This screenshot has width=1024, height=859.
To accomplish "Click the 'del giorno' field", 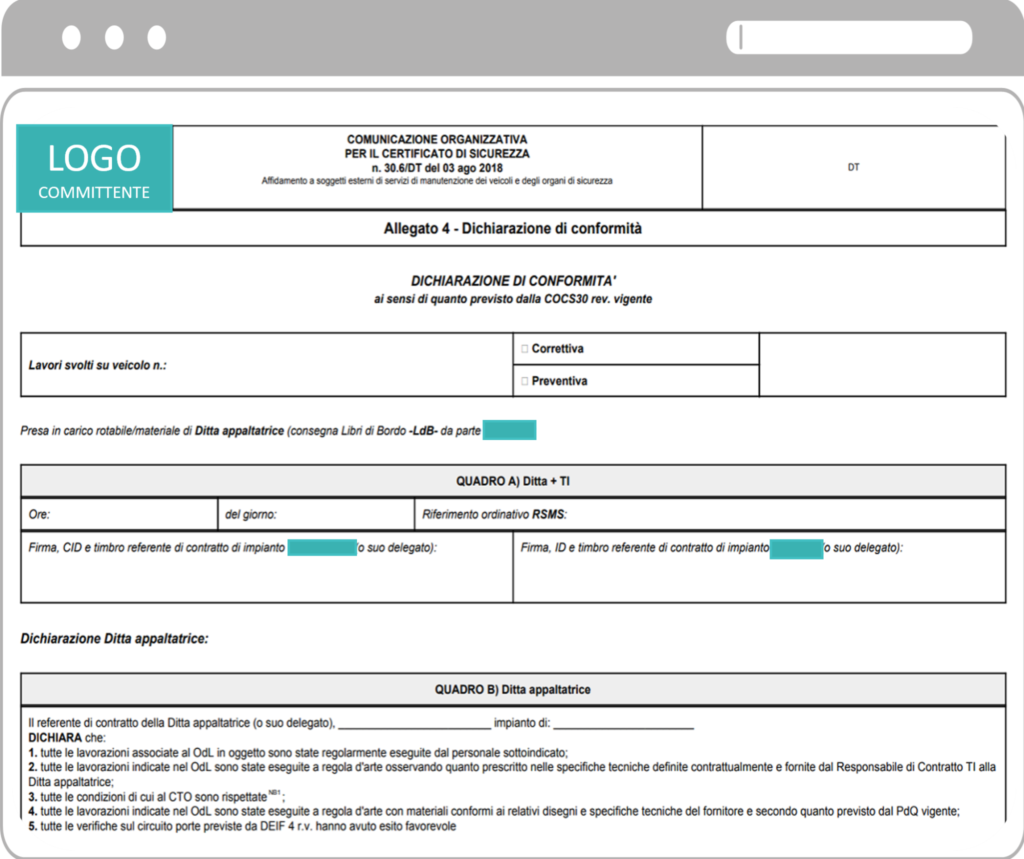I will [x=316, y=514].
